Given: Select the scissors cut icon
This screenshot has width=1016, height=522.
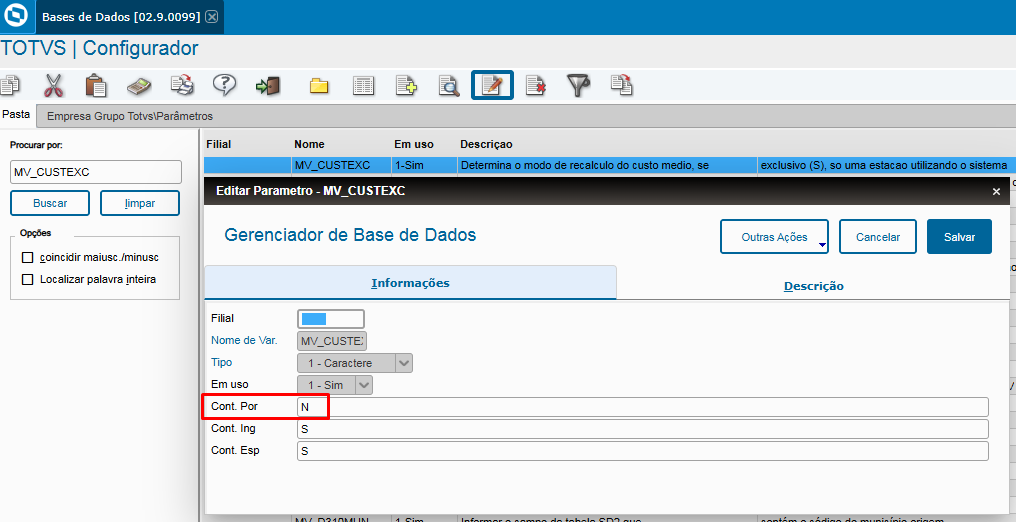Looking at the screenshot, I should 54,85.
